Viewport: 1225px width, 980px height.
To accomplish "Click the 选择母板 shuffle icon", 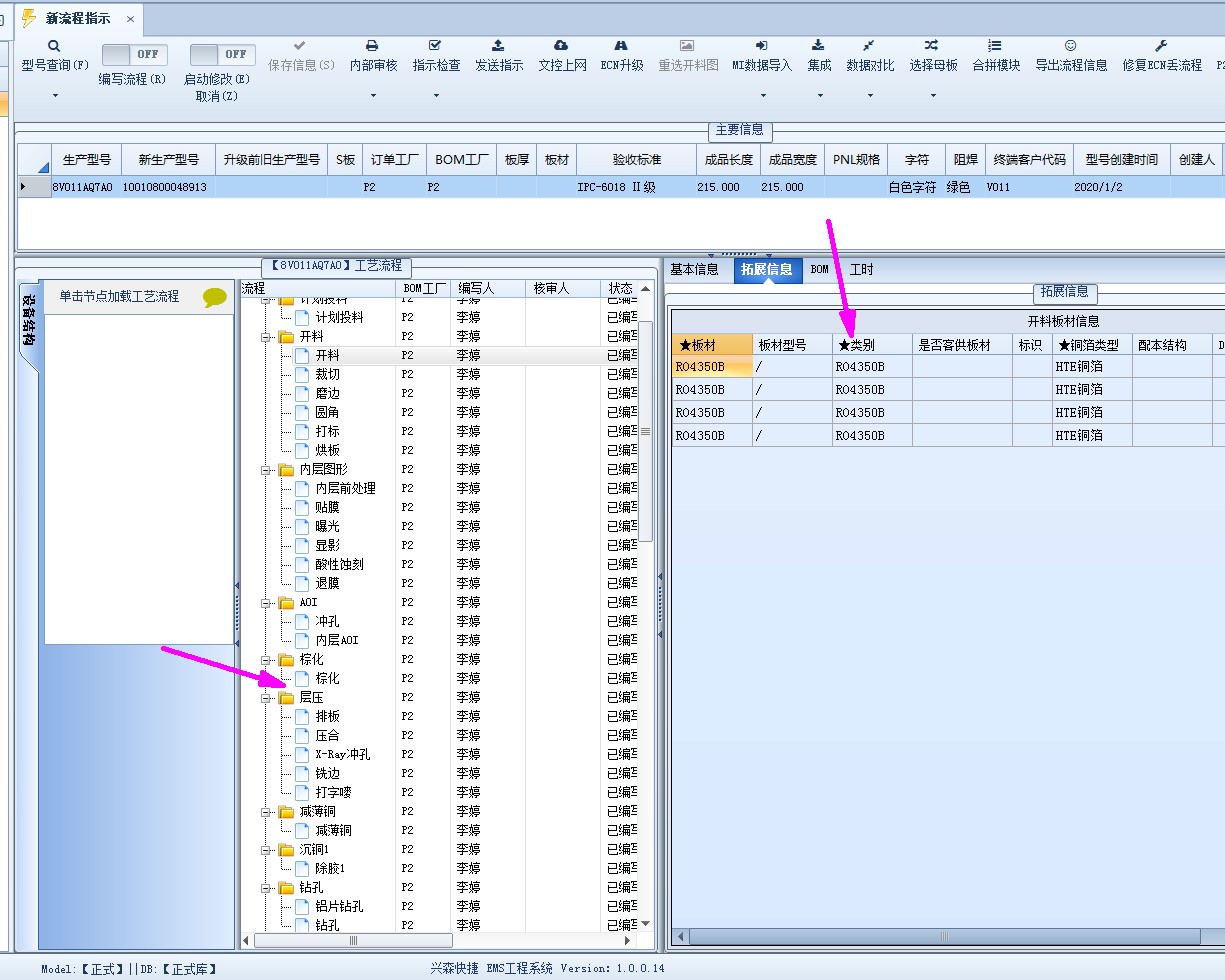I will (x=932, y=46).
